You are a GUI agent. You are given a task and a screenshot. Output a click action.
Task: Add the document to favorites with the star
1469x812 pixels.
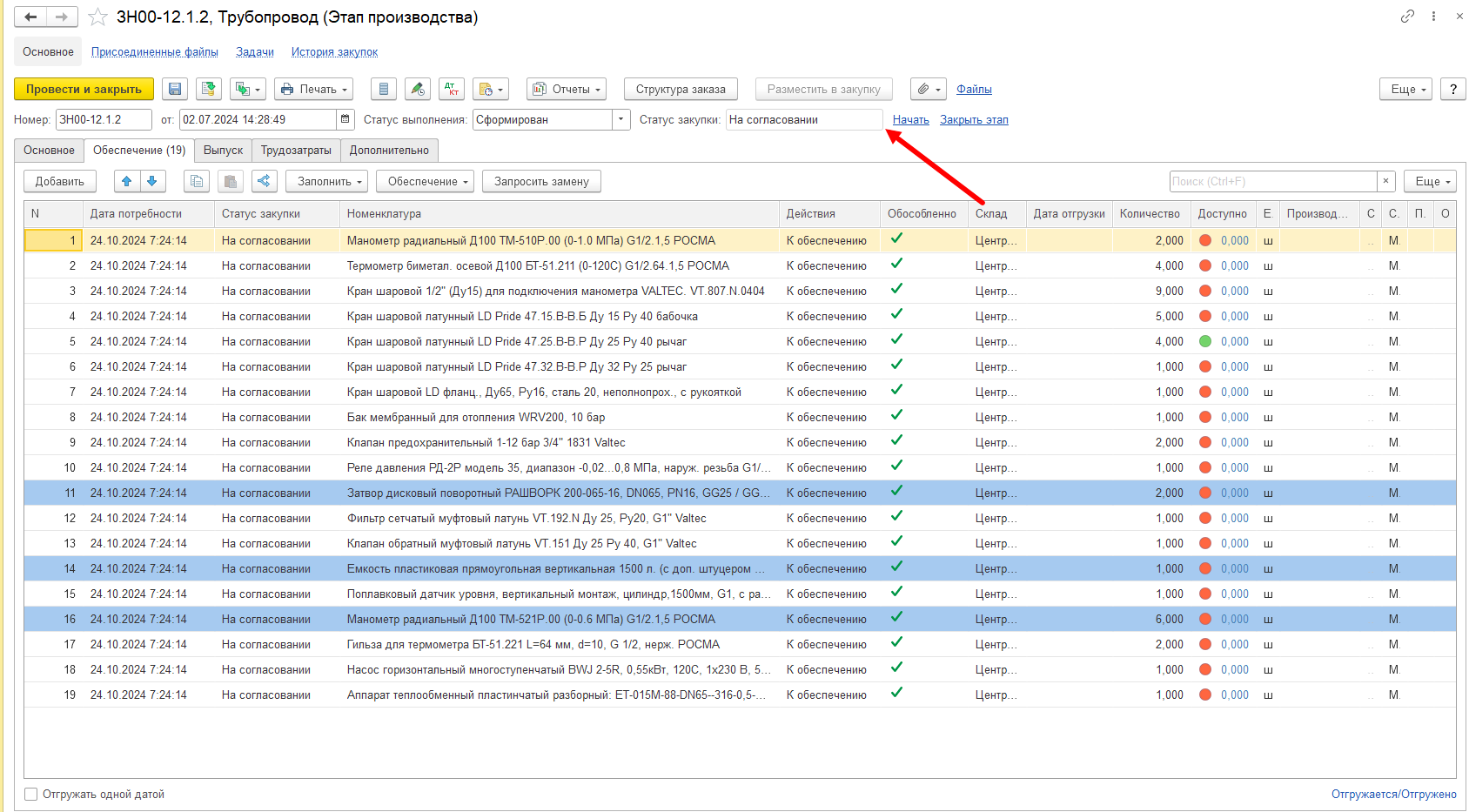pyautogui.click(x=98, y=17)
